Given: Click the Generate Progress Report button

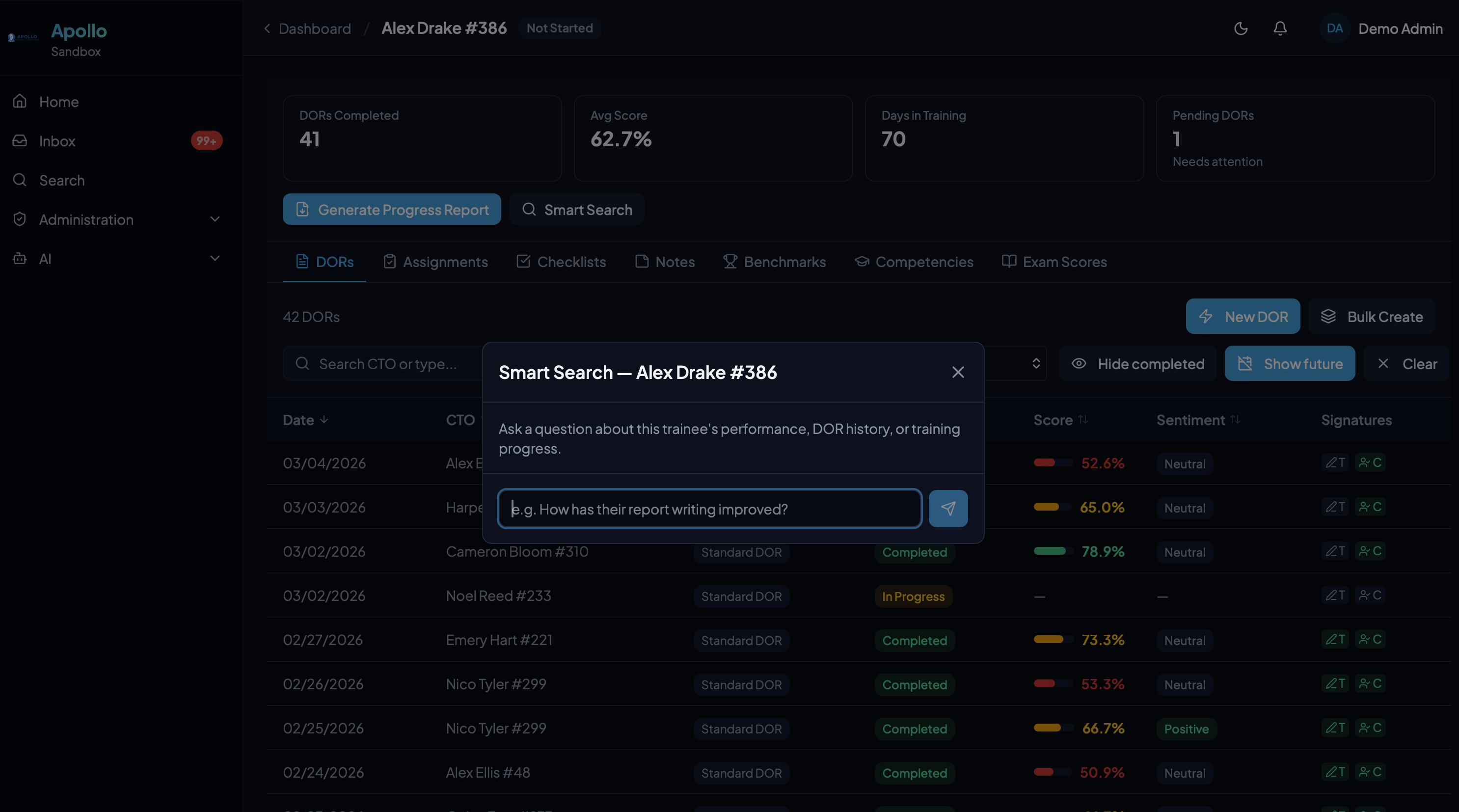Looking at the screenshot, I should point(391,210).
